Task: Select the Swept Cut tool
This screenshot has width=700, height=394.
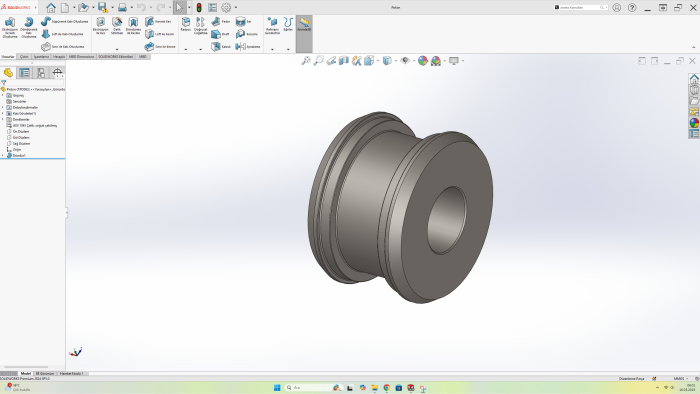Action: [158, 21]
